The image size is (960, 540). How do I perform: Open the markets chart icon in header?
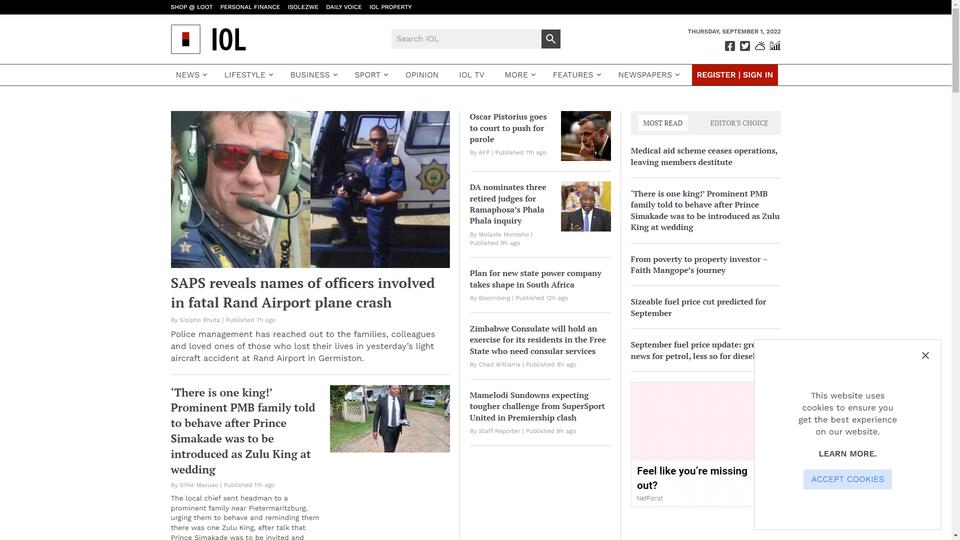[x=775, y=46]
